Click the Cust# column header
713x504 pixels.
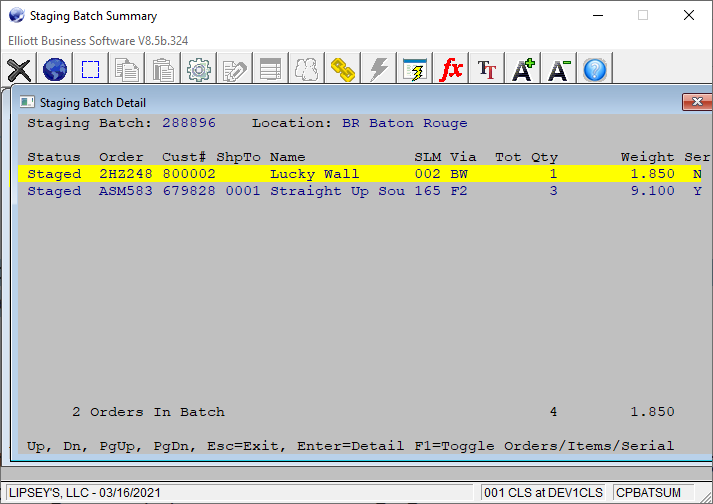click(184, 157)
